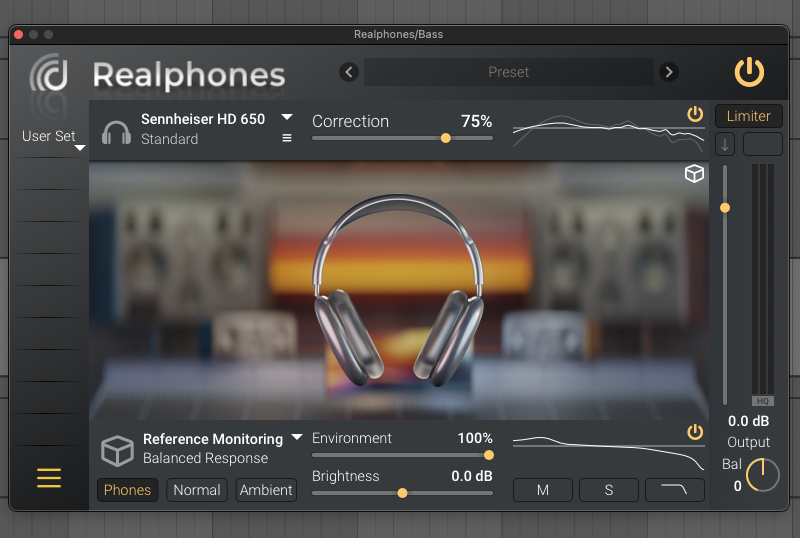Click the environment response curve graph
The width and height of the screenshot is (800, 538).
point(608,453)
